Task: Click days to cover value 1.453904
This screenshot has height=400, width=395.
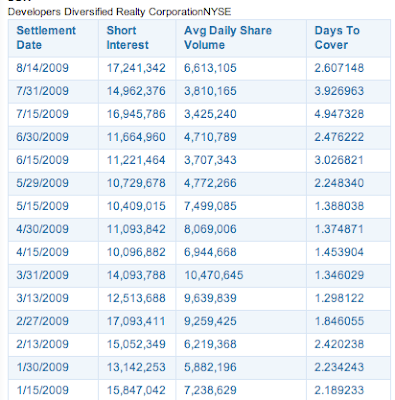Action: tap(339, 252)
